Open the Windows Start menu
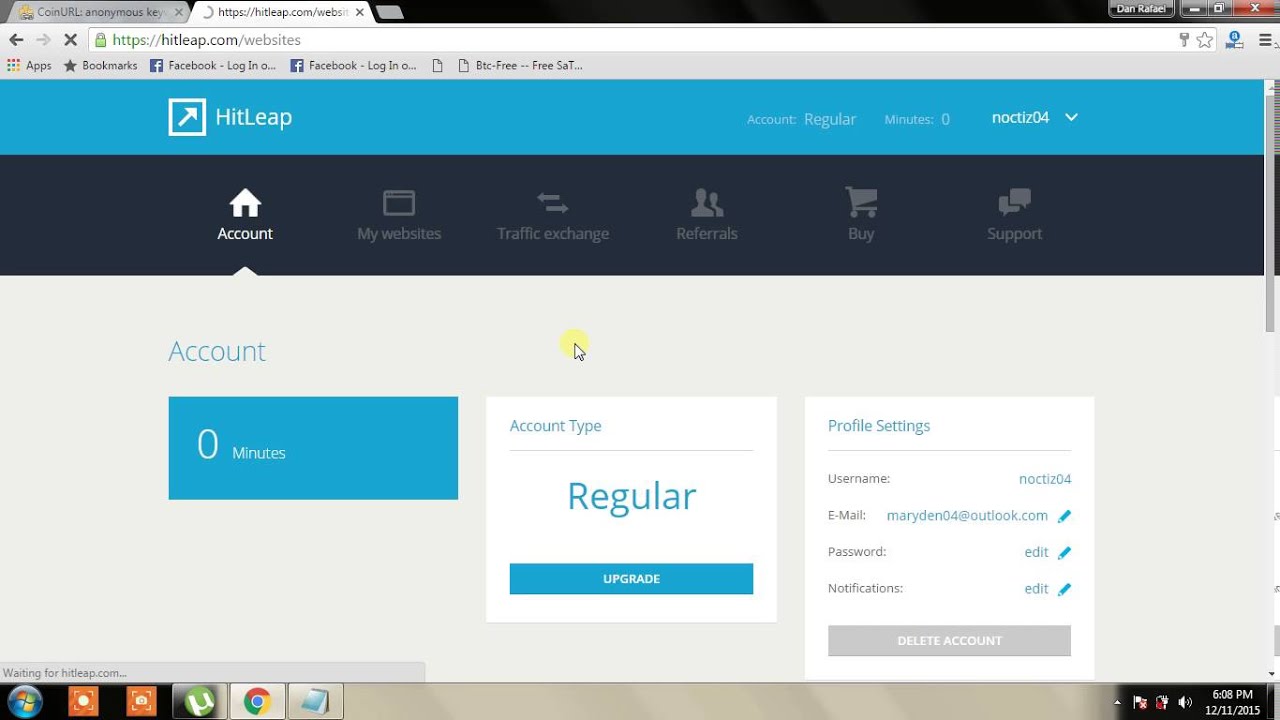The width and height of the screenshot is (1280, 720). click(x=24, y=701)
